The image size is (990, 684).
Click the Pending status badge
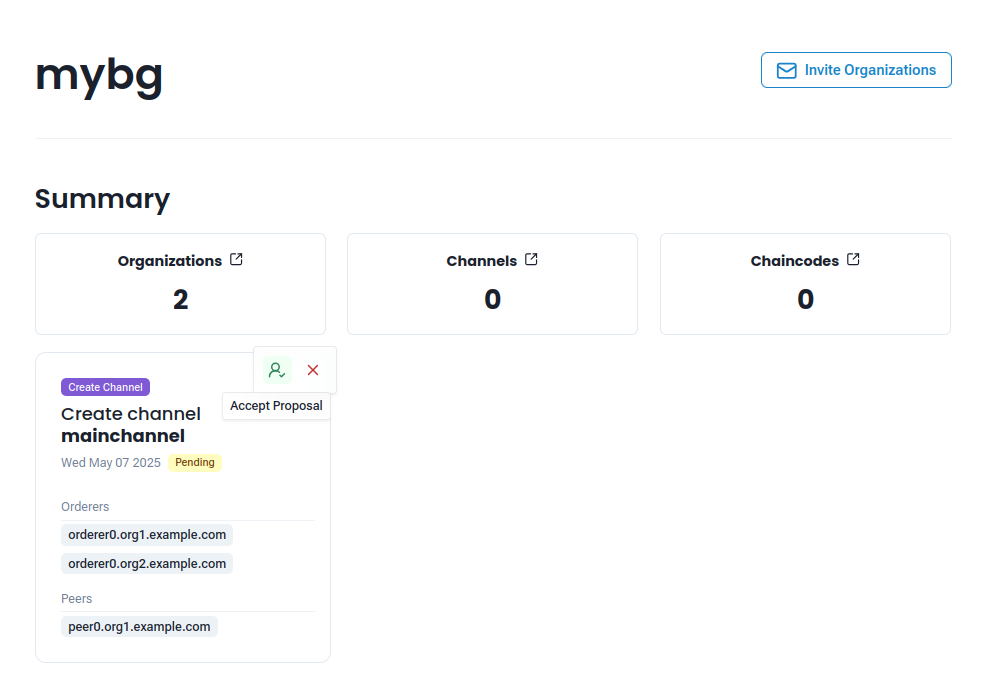point(194,462)
